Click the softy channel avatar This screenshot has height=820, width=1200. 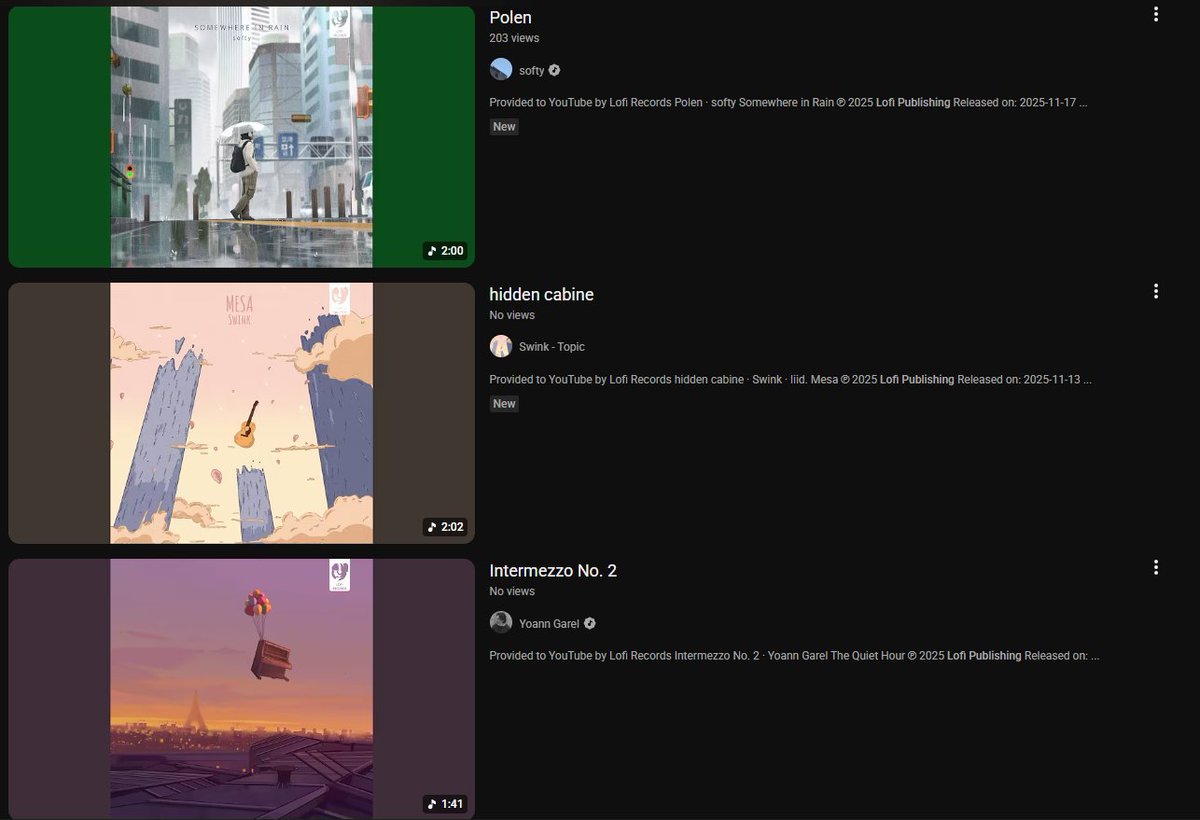[x=501, y=70]
